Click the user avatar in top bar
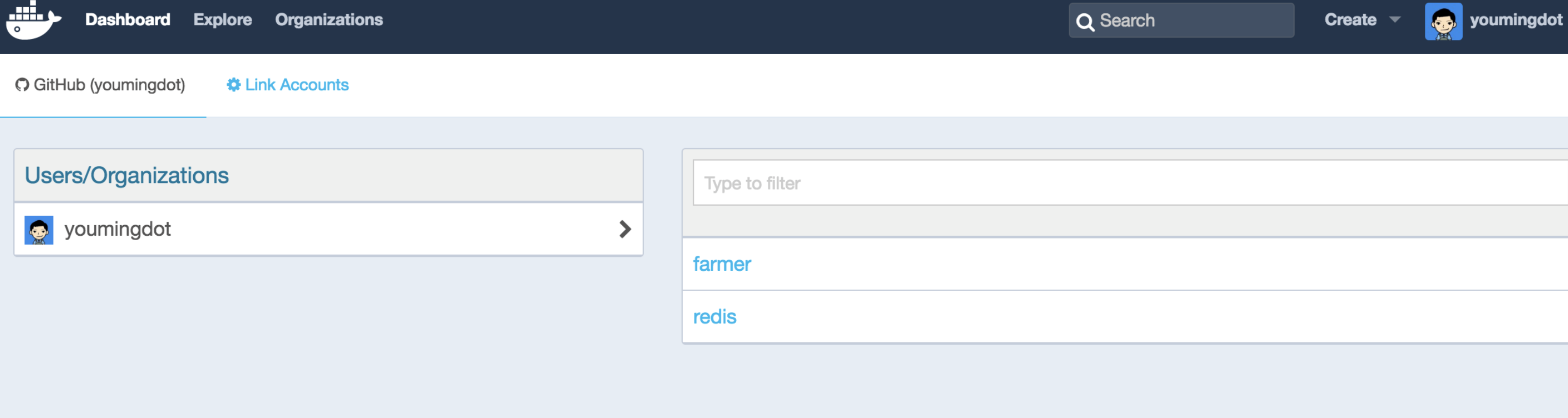The image size is (1568, 418). coord(1443,21)
